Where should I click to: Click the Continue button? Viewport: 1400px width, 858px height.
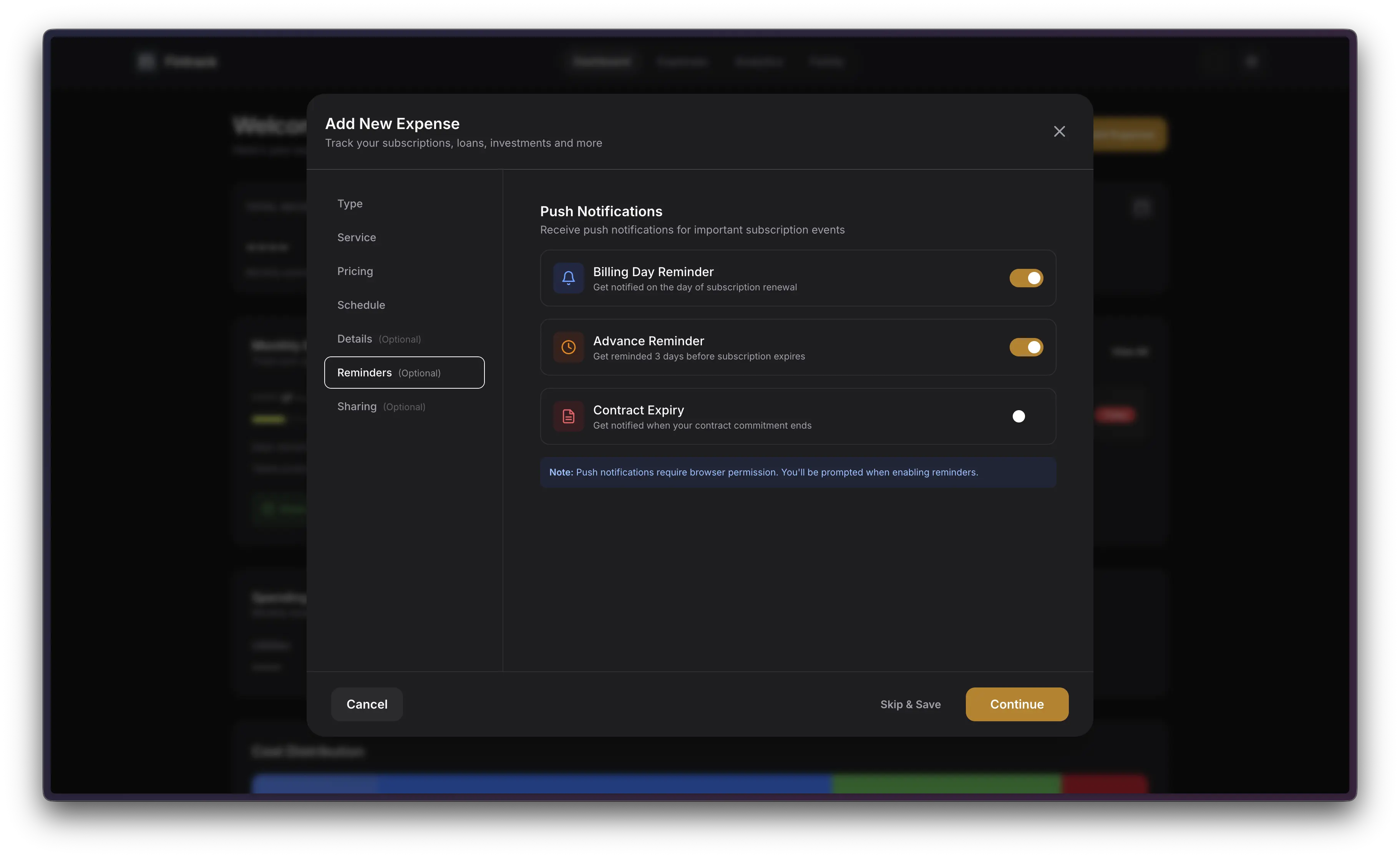[x=1017, y=704]
